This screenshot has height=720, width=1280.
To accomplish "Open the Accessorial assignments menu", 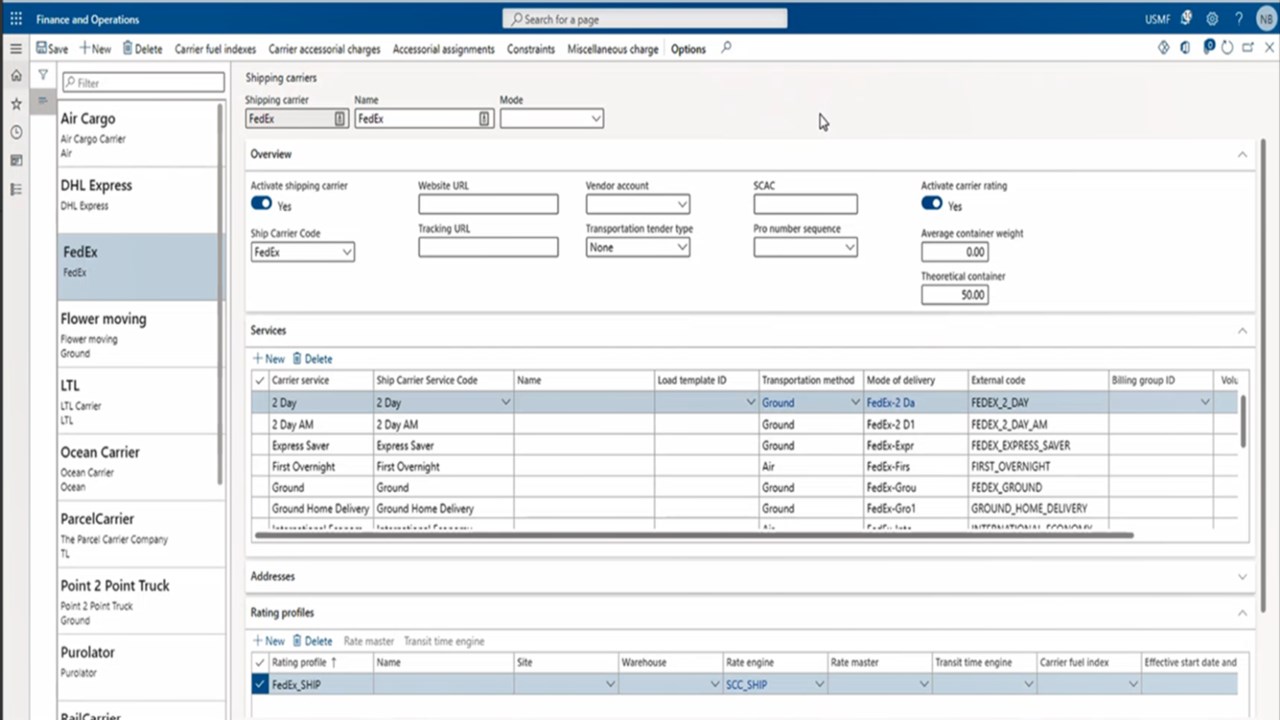I will pyautogui.click(x=443, y=49).
